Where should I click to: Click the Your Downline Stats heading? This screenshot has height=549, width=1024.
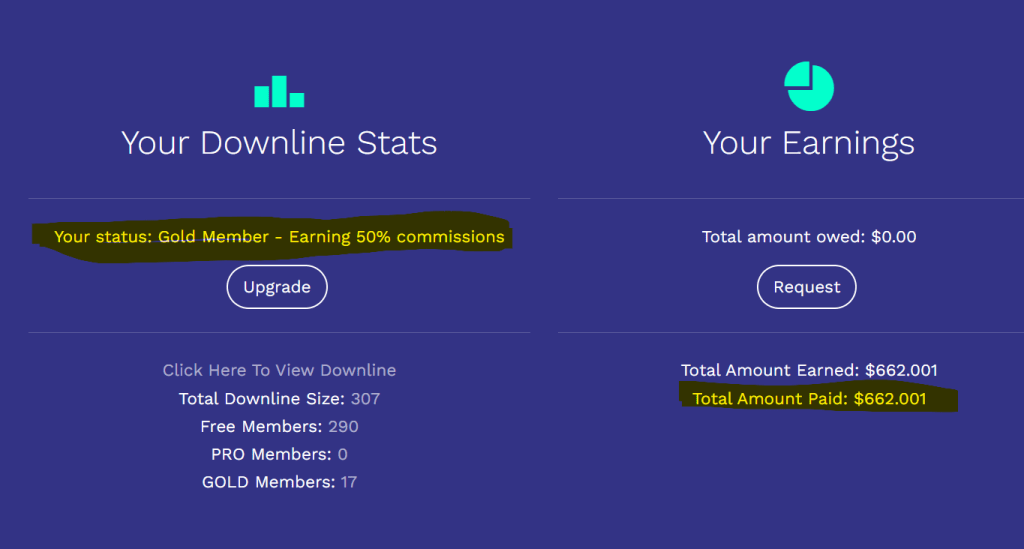(x=279, y=143)
